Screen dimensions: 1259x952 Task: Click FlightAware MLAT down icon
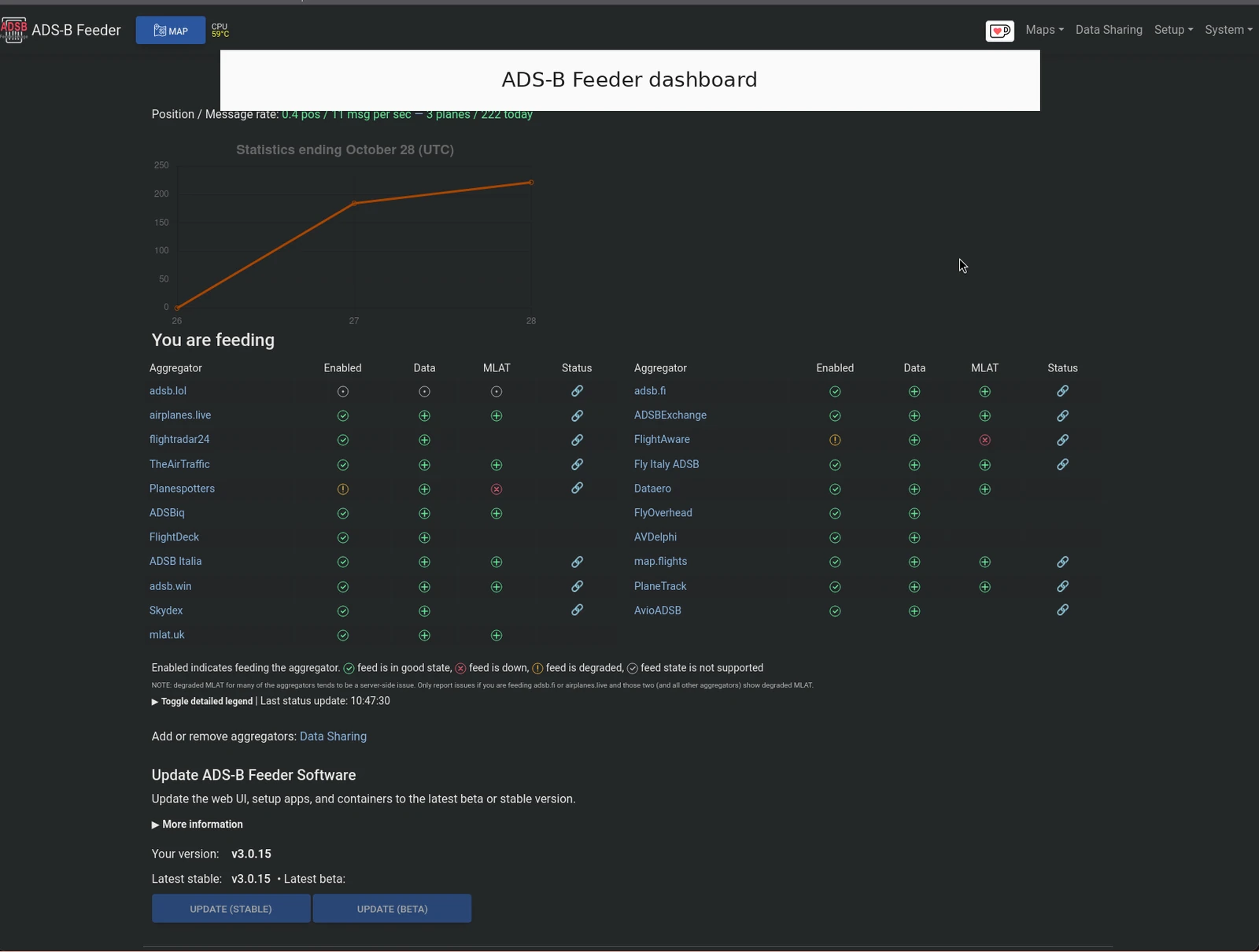[x=984, y=441]
